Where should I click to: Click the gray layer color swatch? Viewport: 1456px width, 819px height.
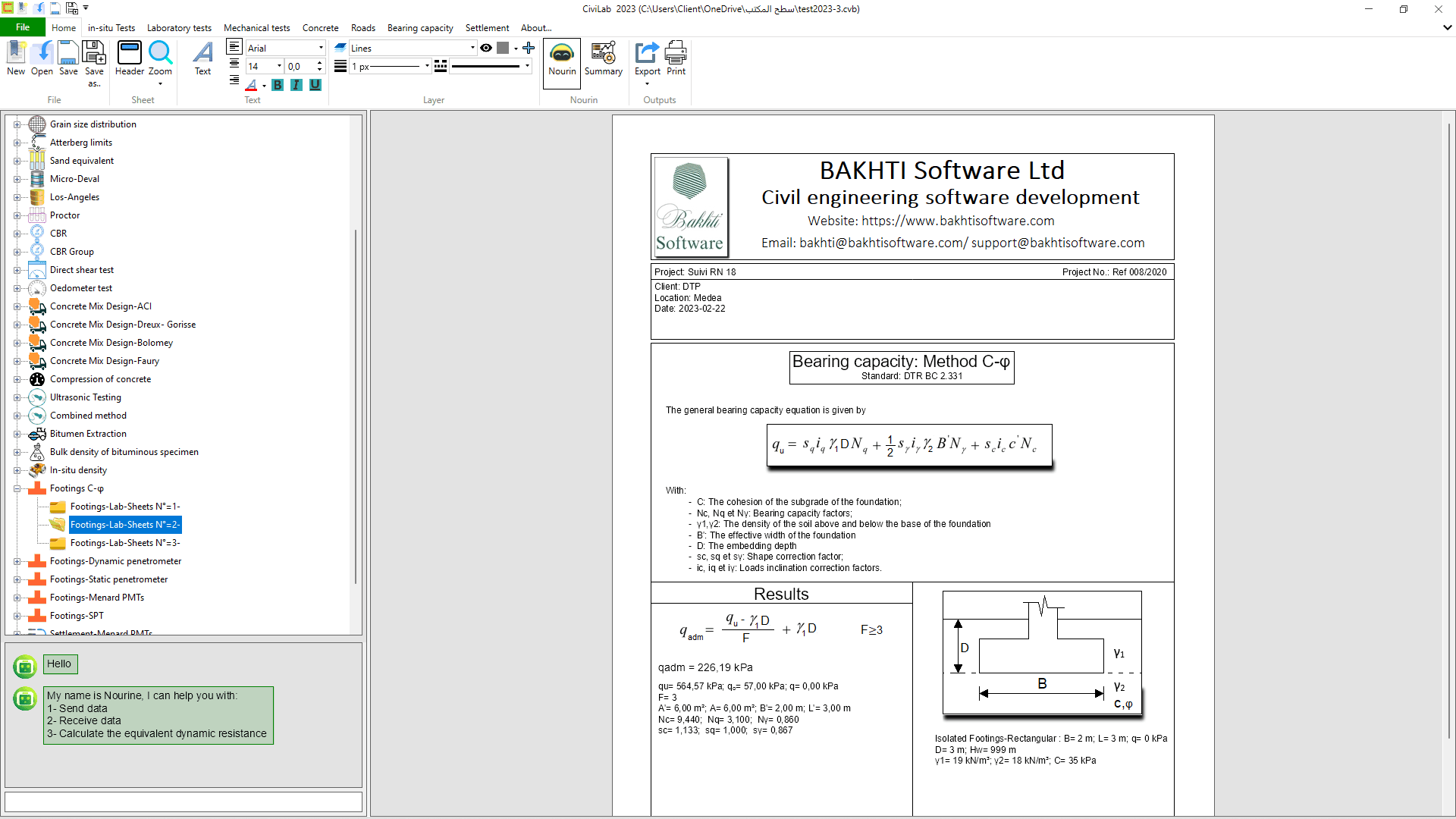coord(503,48)
